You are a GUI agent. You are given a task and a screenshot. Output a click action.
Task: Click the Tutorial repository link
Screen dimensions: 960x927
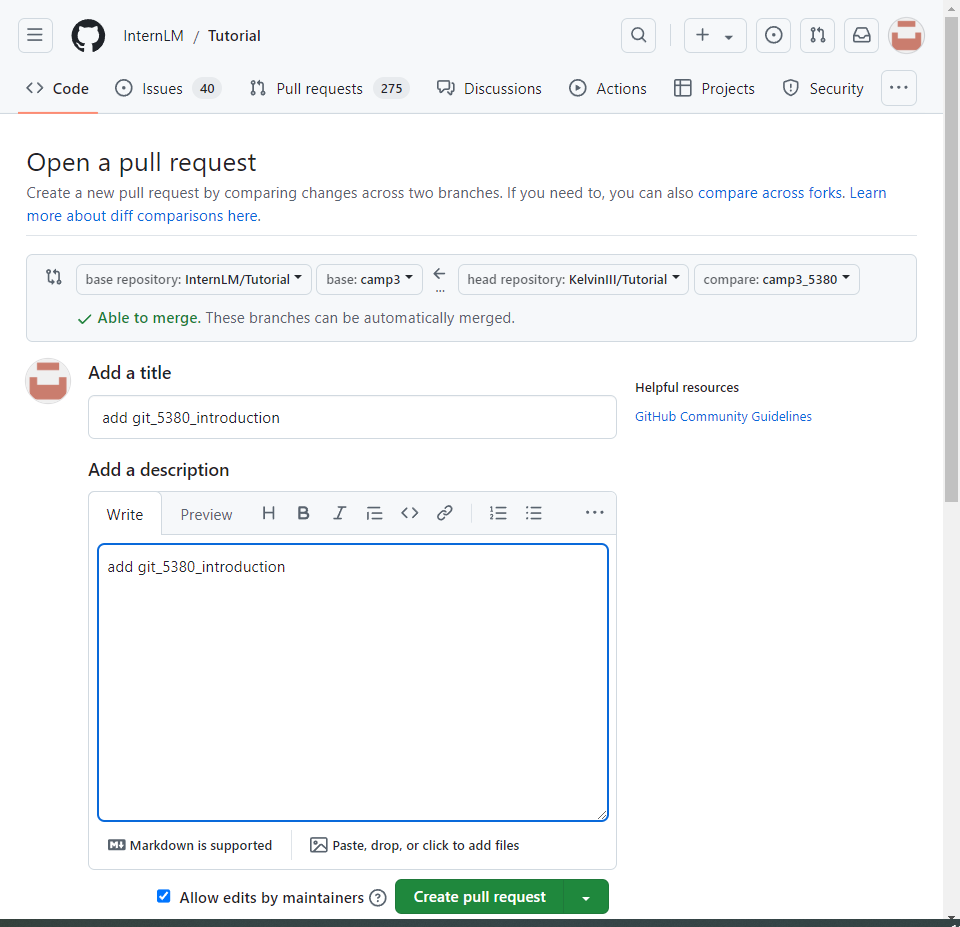[234, 36]
